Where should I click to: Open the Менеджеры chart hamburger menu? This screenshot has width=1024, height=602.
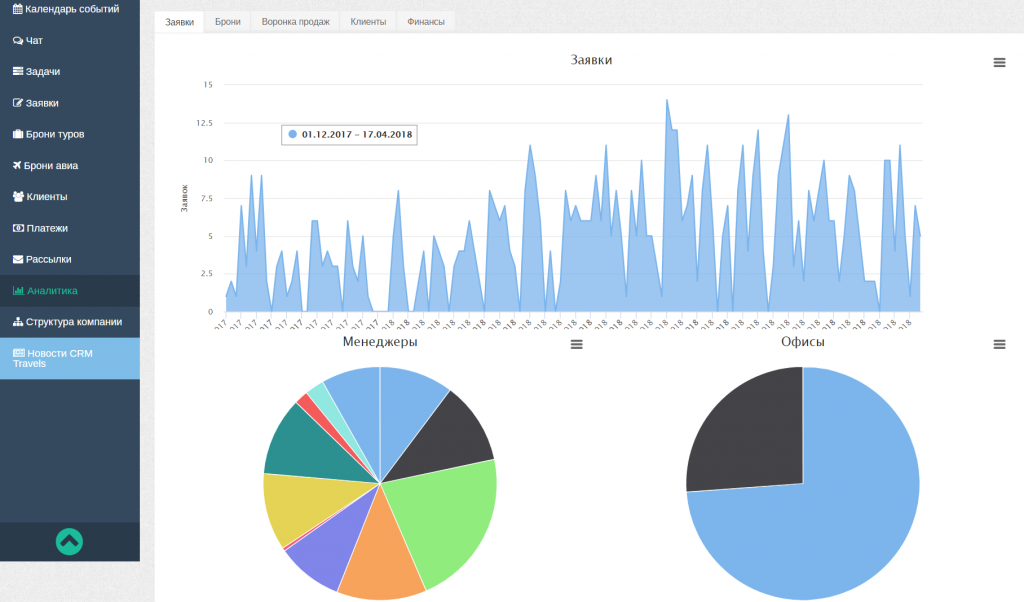(577, 344)
